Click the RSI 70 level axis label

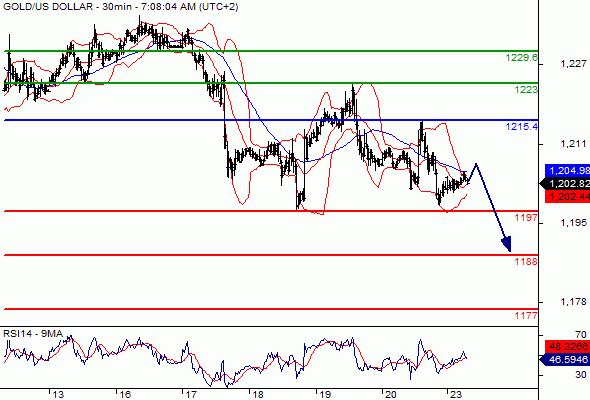pos(581,335)
